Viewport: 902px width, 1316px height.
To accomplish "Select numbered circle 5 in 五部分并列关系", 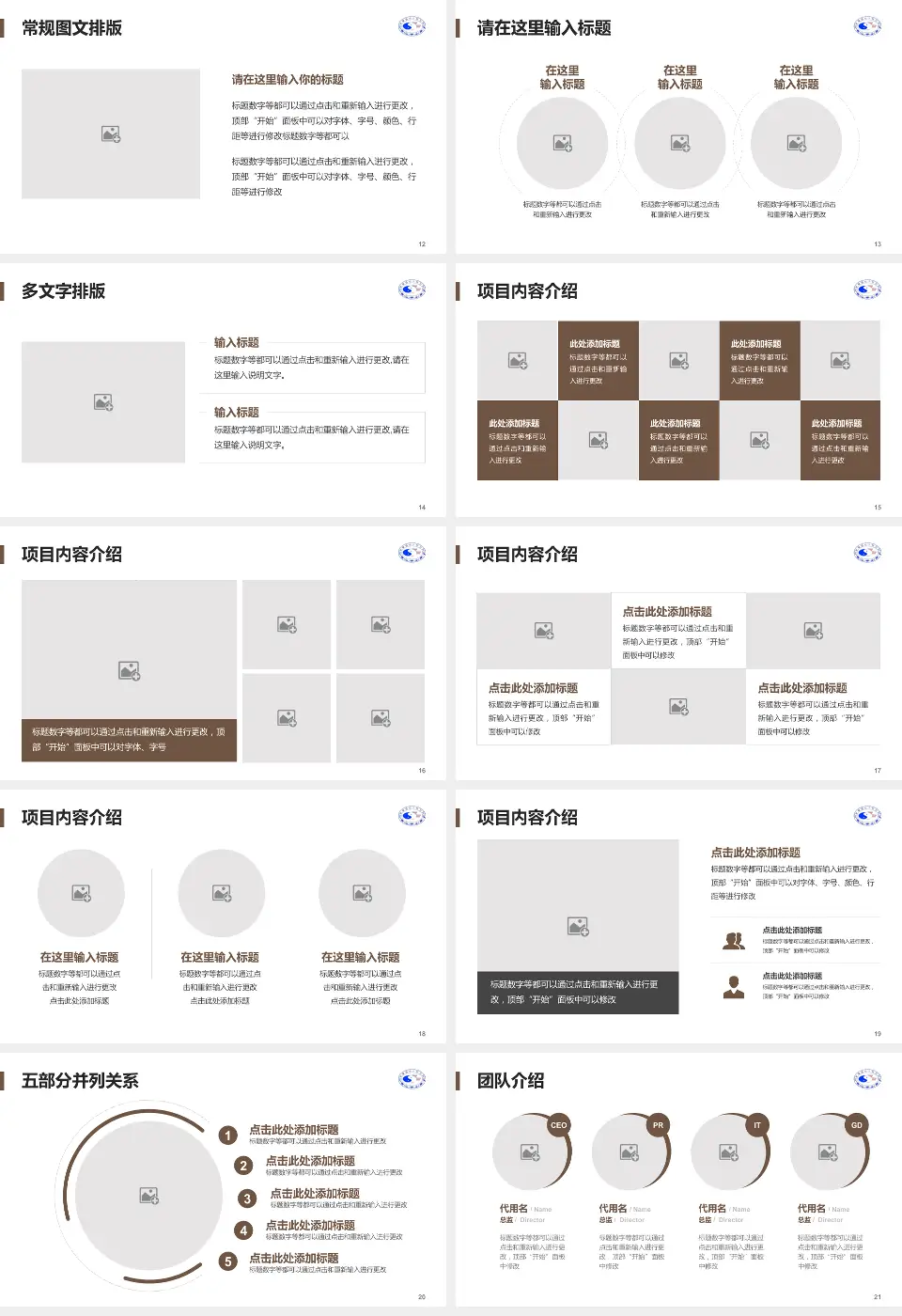I will click(x=227, y=1261).
